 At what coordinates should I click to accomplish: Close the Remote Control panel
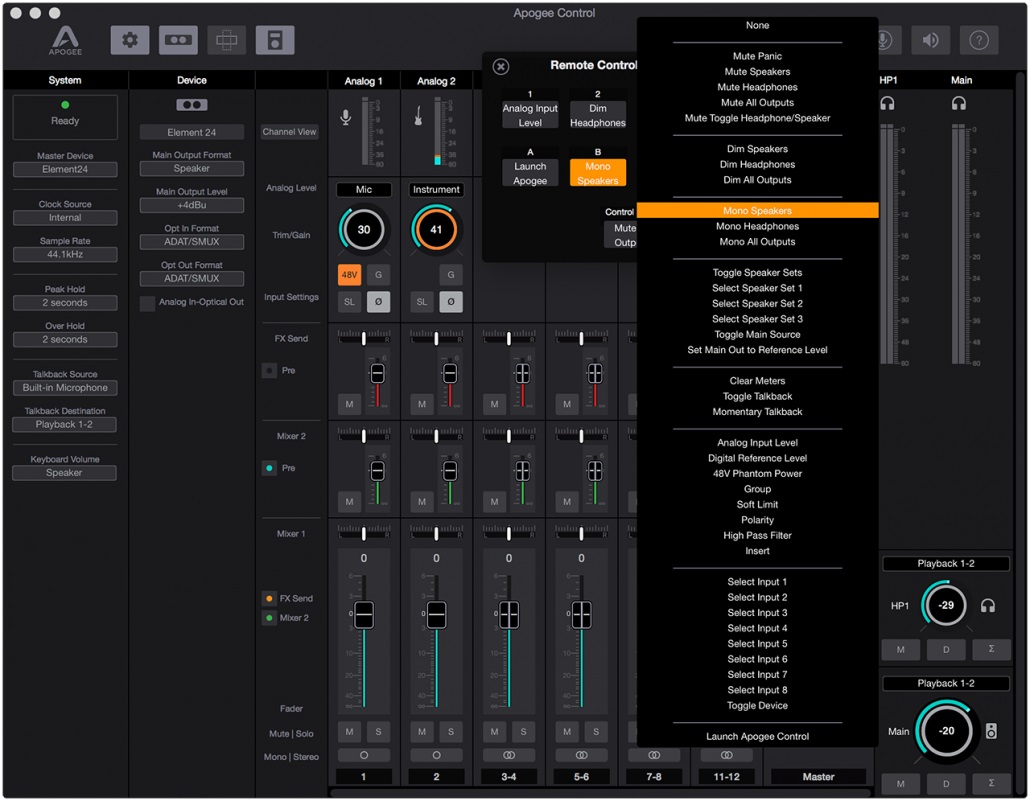point(501,66)
